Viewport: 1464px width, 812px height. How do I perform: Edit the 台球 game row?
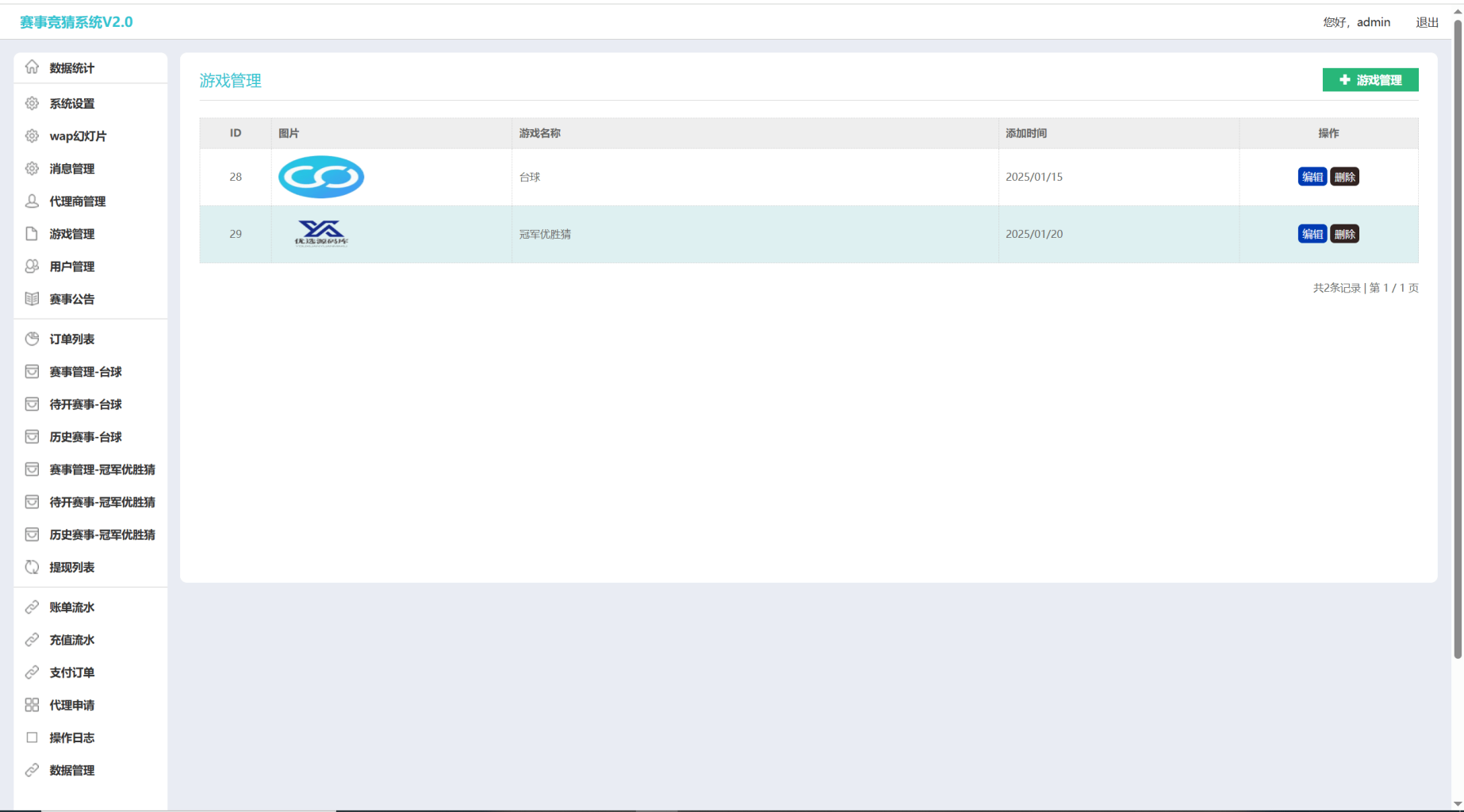click(x=1312, y=177)
